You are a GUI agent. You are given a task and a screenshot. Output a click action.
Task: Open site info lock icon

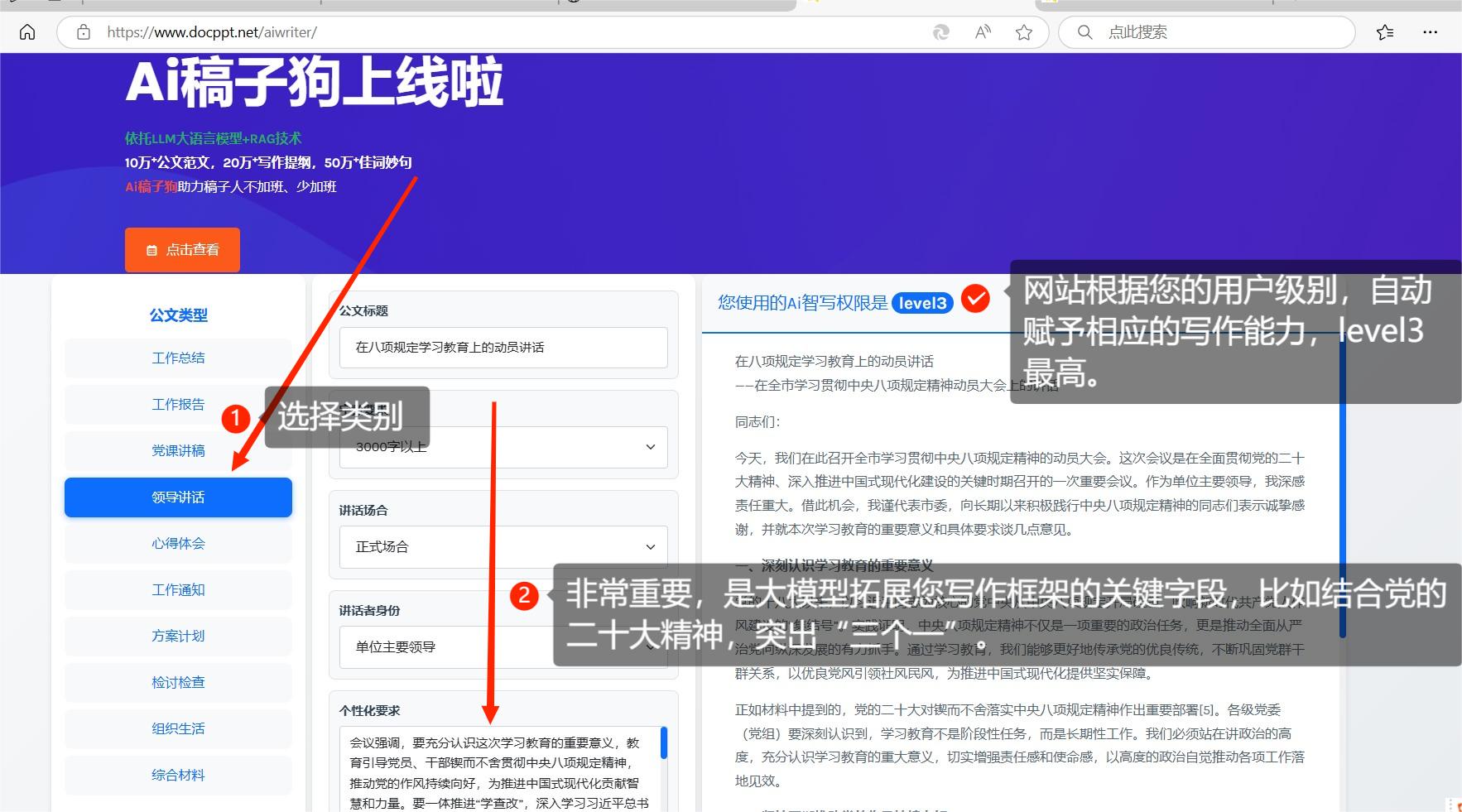pos(84,32)
